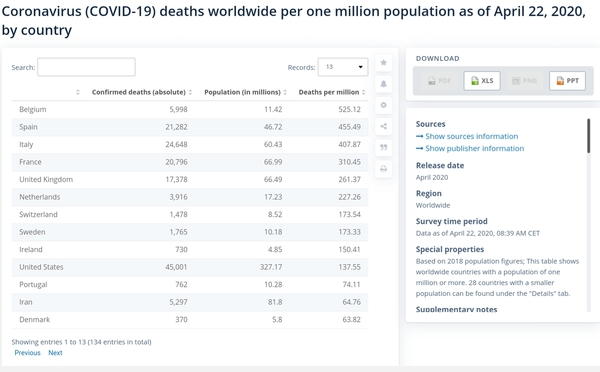Image resolution: width=600 pixels, height=372 pixels.
Task: Sort by Population (in millions) column
Action: [246, 92]
